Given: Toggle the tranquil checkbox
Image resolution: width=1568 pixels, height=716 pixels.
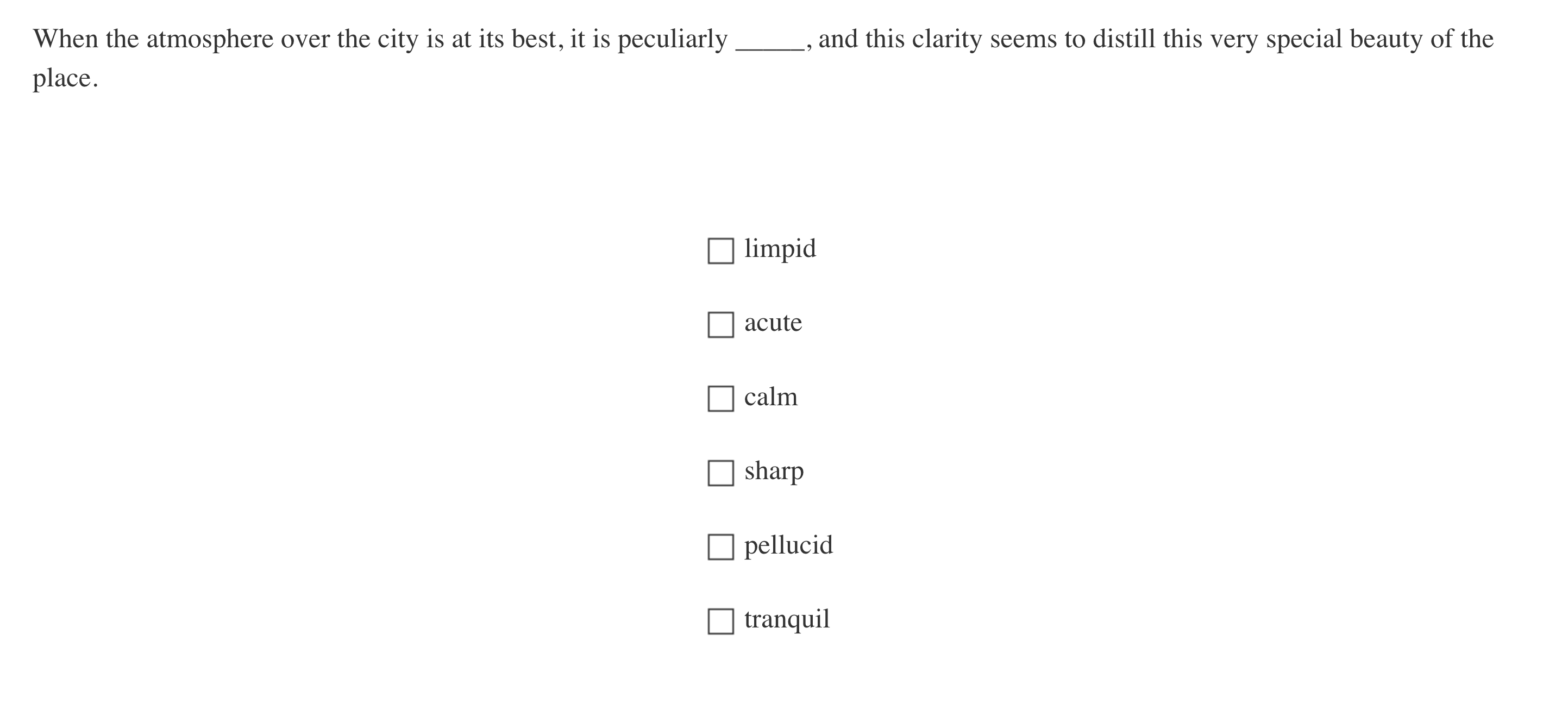Looking at the screenshot, I should pos(720,621).
